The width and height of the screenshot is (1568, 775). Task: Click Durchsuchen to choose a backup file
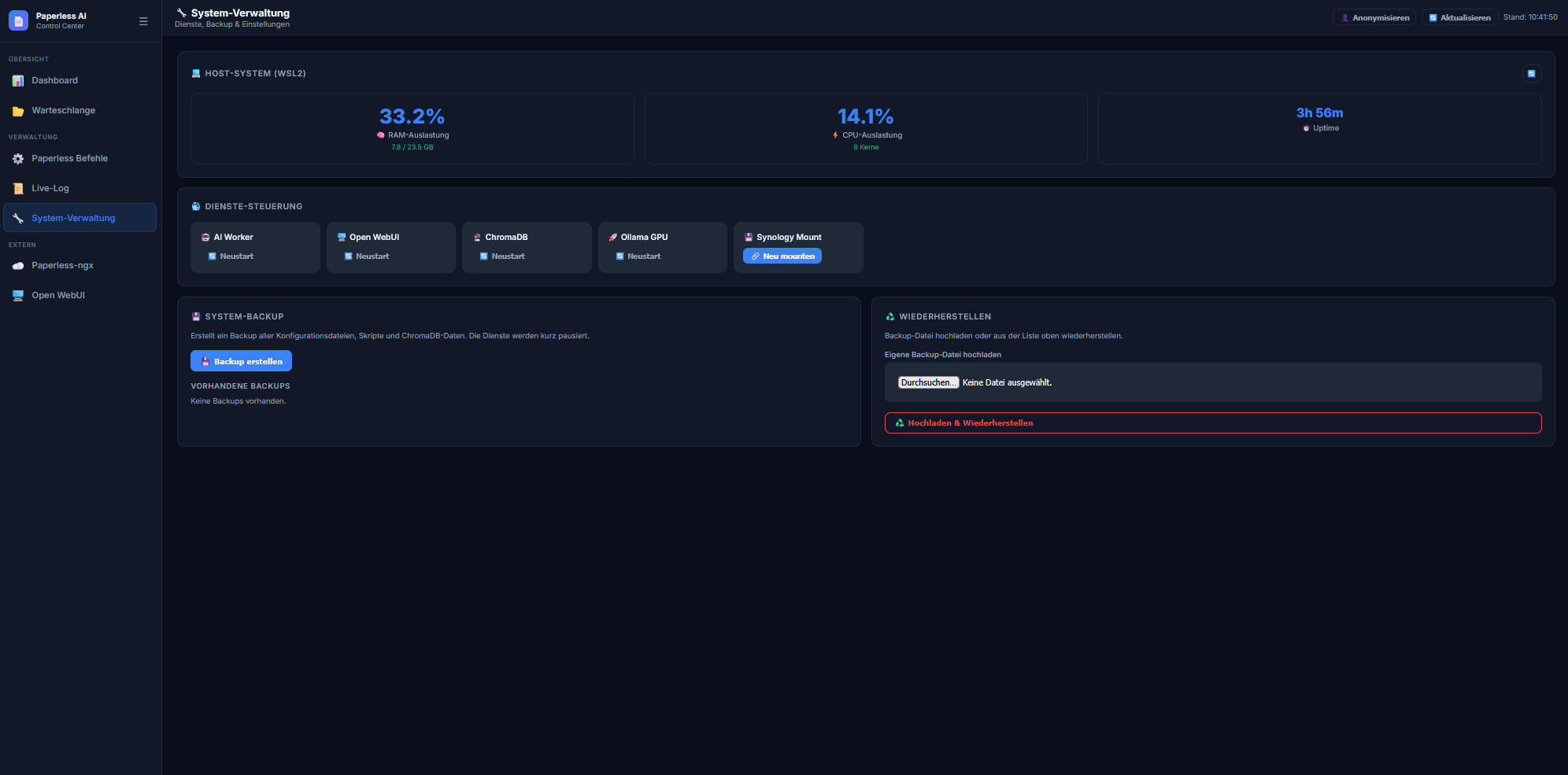pos(928,382)
